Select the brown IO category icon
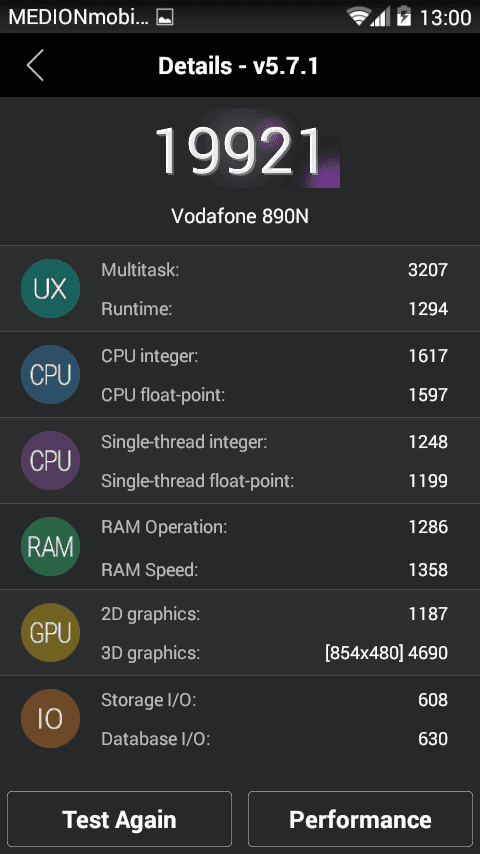 (x=50, y=719)
